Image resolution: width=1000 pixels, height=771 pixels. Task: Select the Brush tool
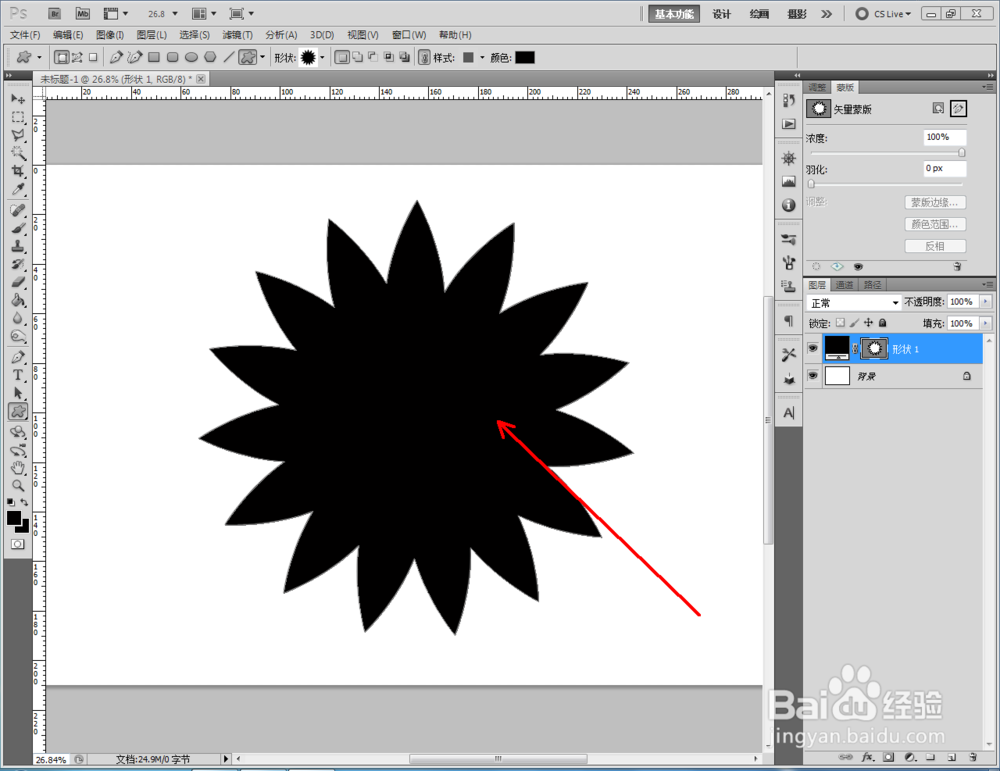tap(18, 228)
